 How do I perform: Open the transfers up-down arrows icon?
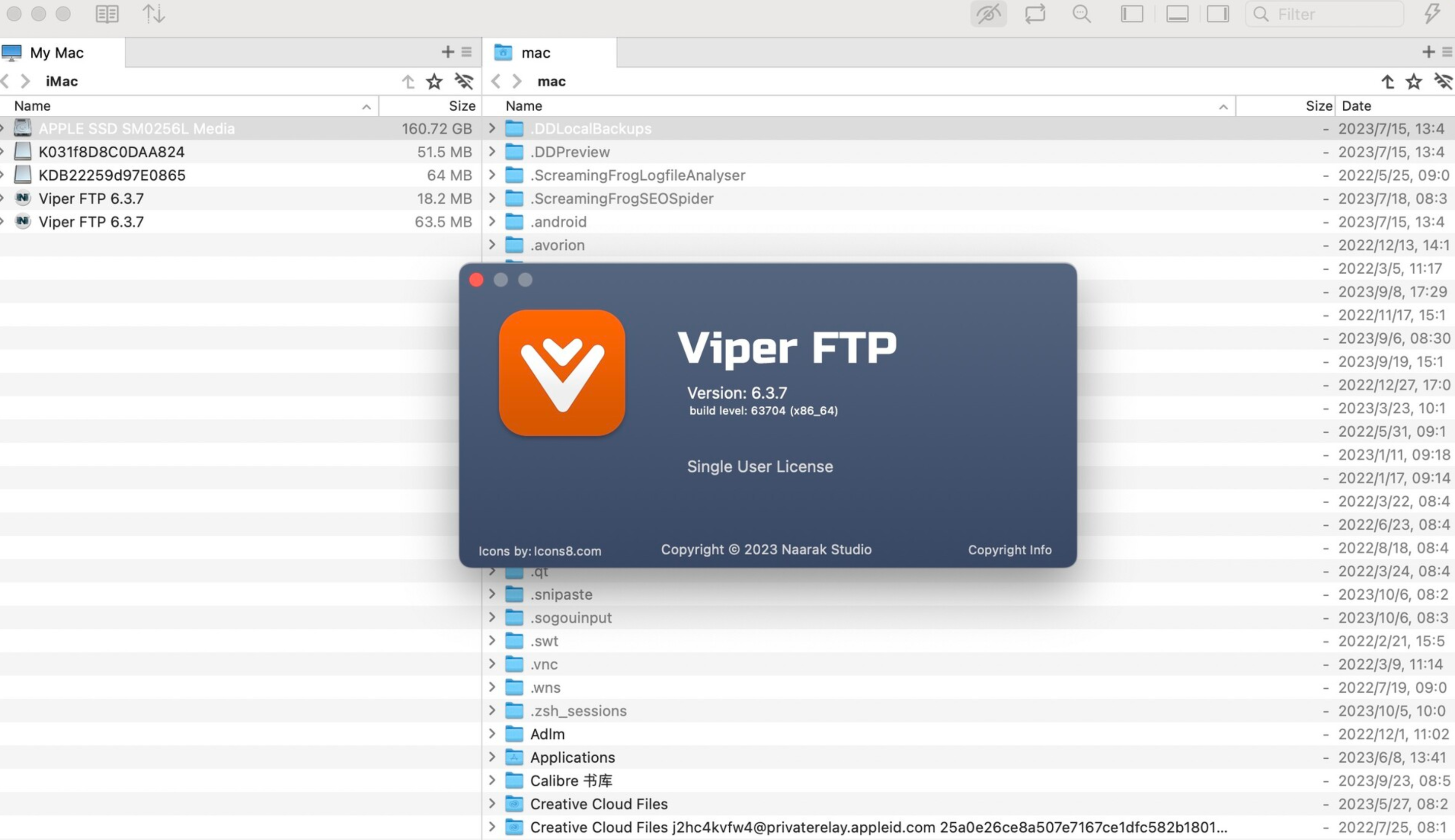coord(153,14)
